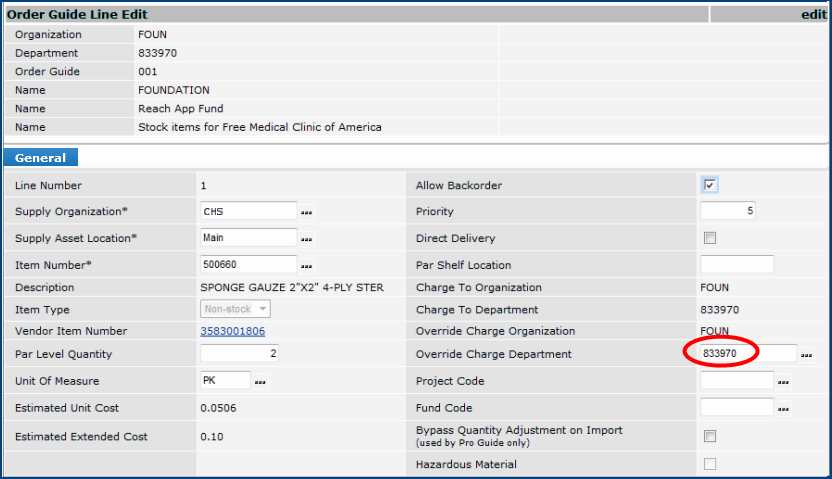Click into the Priority input field
832x479 pixels.
[728, 211]
